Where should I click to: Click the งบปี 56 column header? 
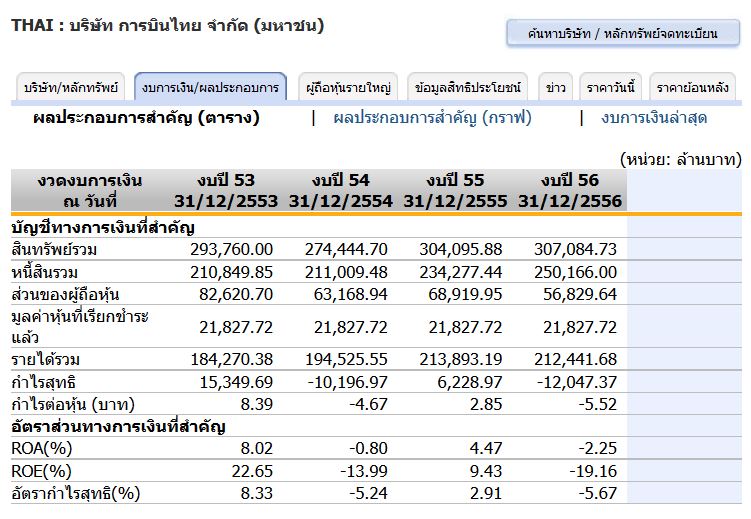point(570,191)
